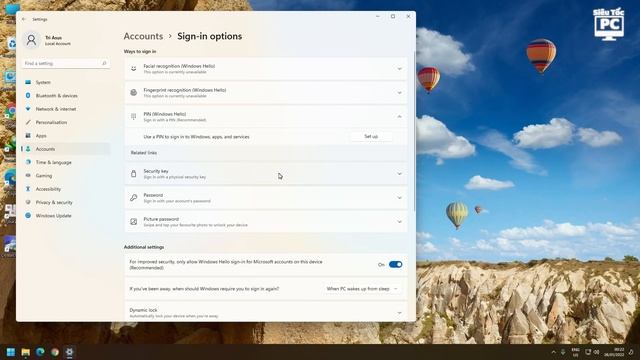Show hidden icons in system tray
This screenshot has height=360, width=640.
tap(553, 352)
